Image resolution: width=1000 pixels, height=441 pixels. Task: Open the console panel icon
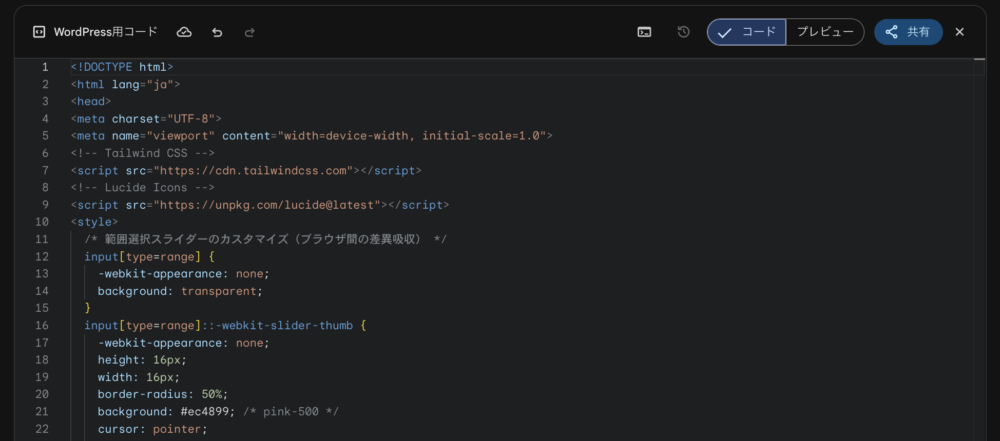645,32
